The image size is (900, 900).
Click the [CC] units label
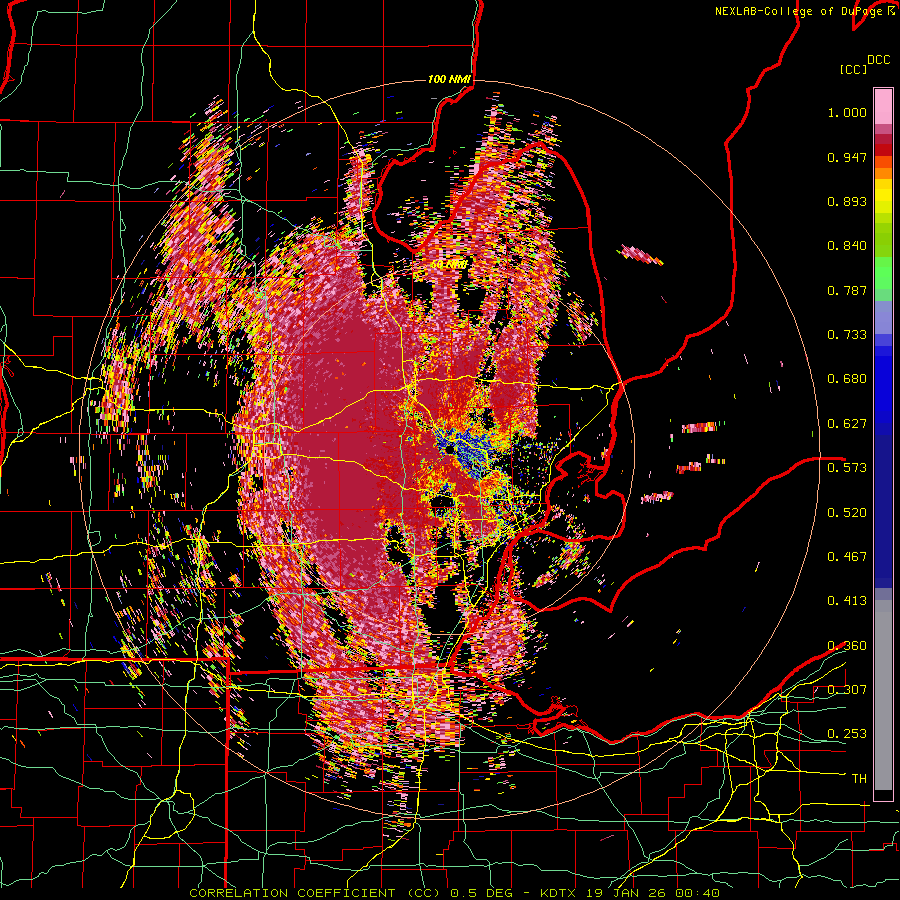pos(854,69)
